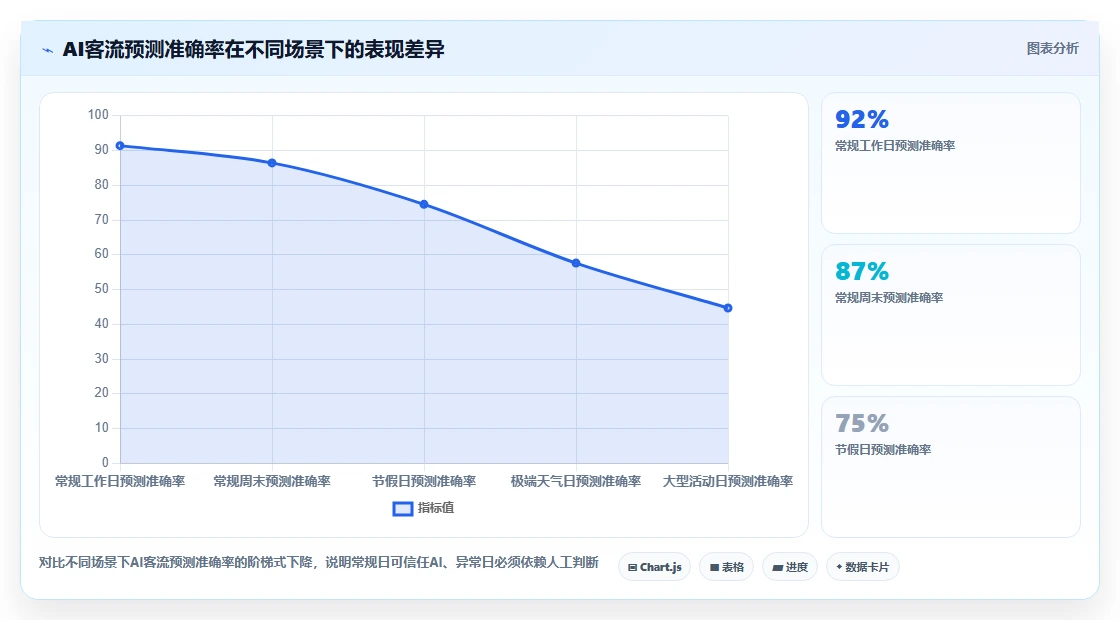Click the chart title AI客流预测准确率在不同场景下的表现差异
The image size is (1120, 620).
[254, 49]
